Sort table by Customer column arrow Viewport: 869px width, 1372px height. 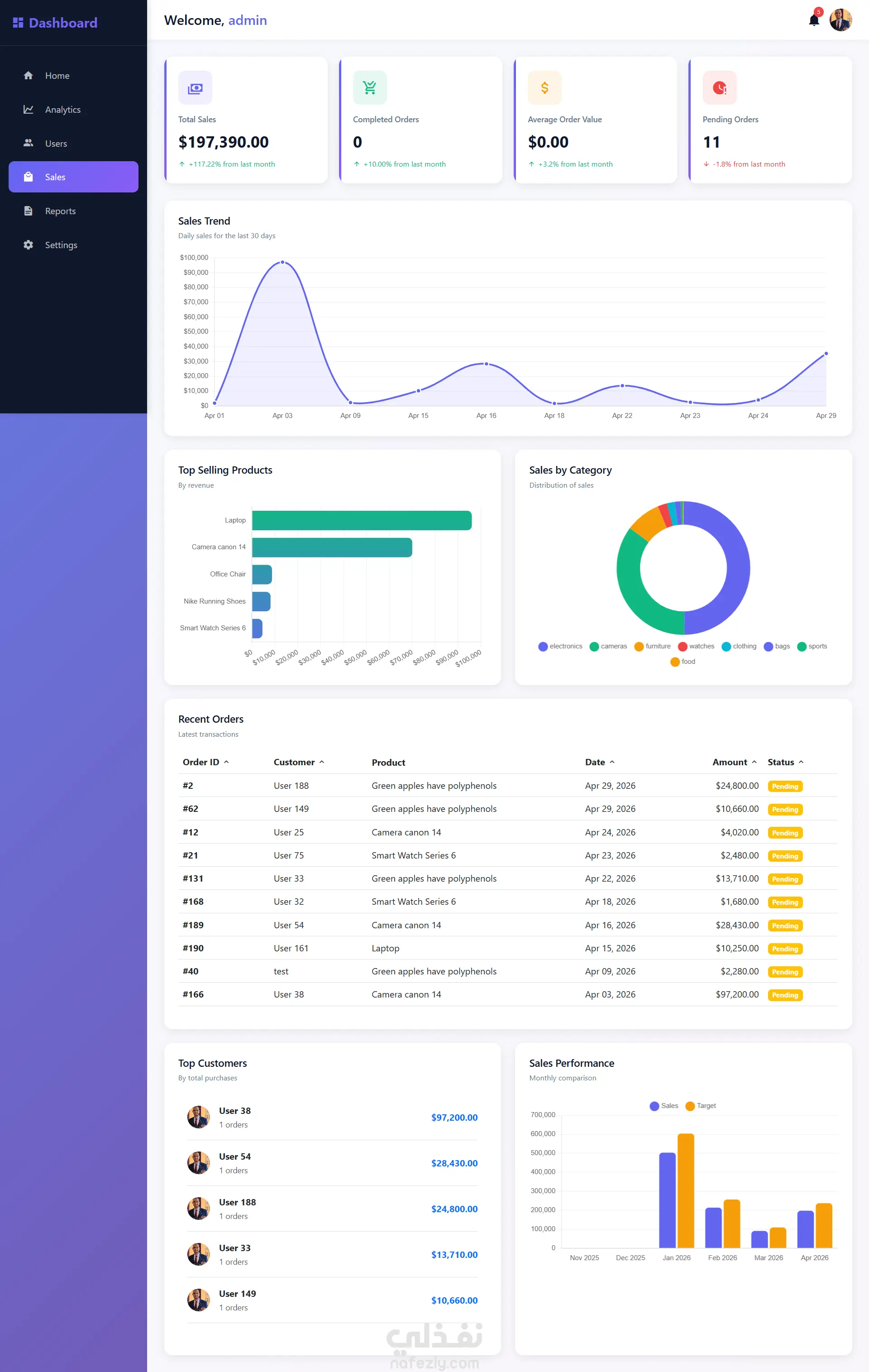(x=322, y=763)
